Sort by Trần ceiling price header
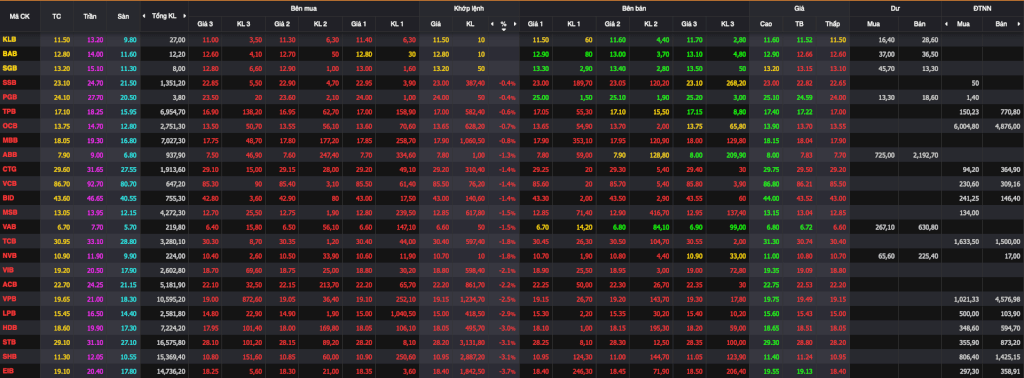Screen dimensions: 1024x378 click(89, 16)
